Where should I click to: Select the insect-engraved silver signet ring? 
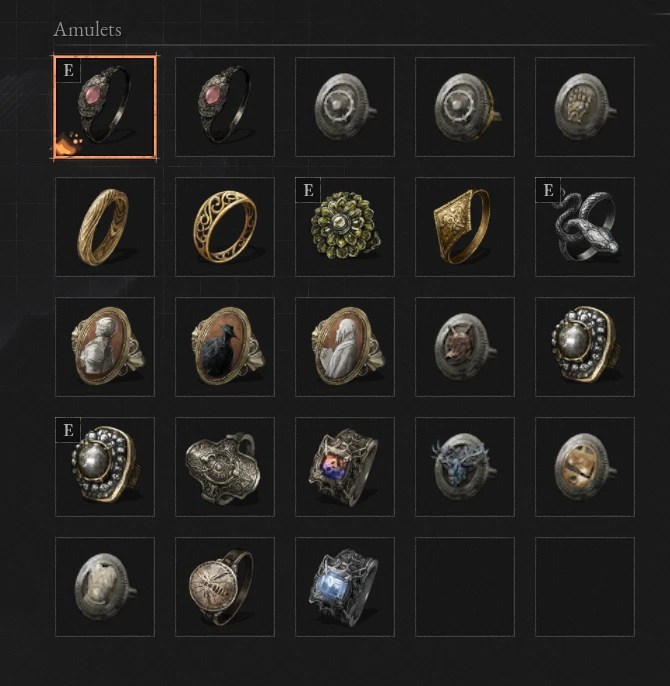click(225, 587)
